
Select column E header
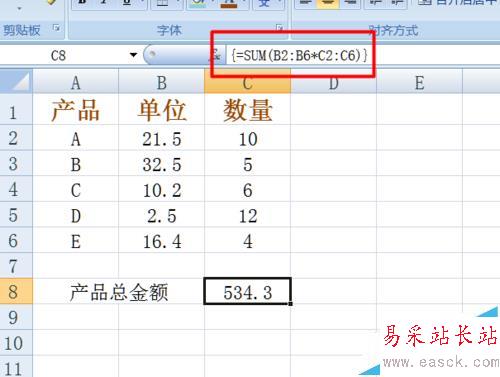(x=419, y=81)
